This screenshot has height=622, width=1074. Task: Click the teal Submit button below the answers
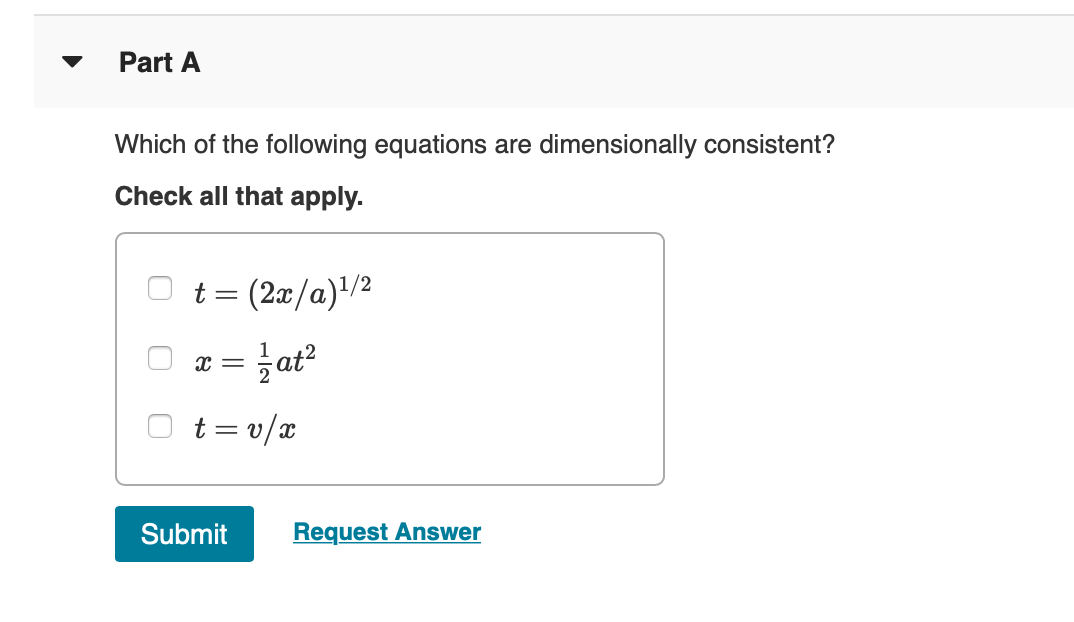pos(184,534)
